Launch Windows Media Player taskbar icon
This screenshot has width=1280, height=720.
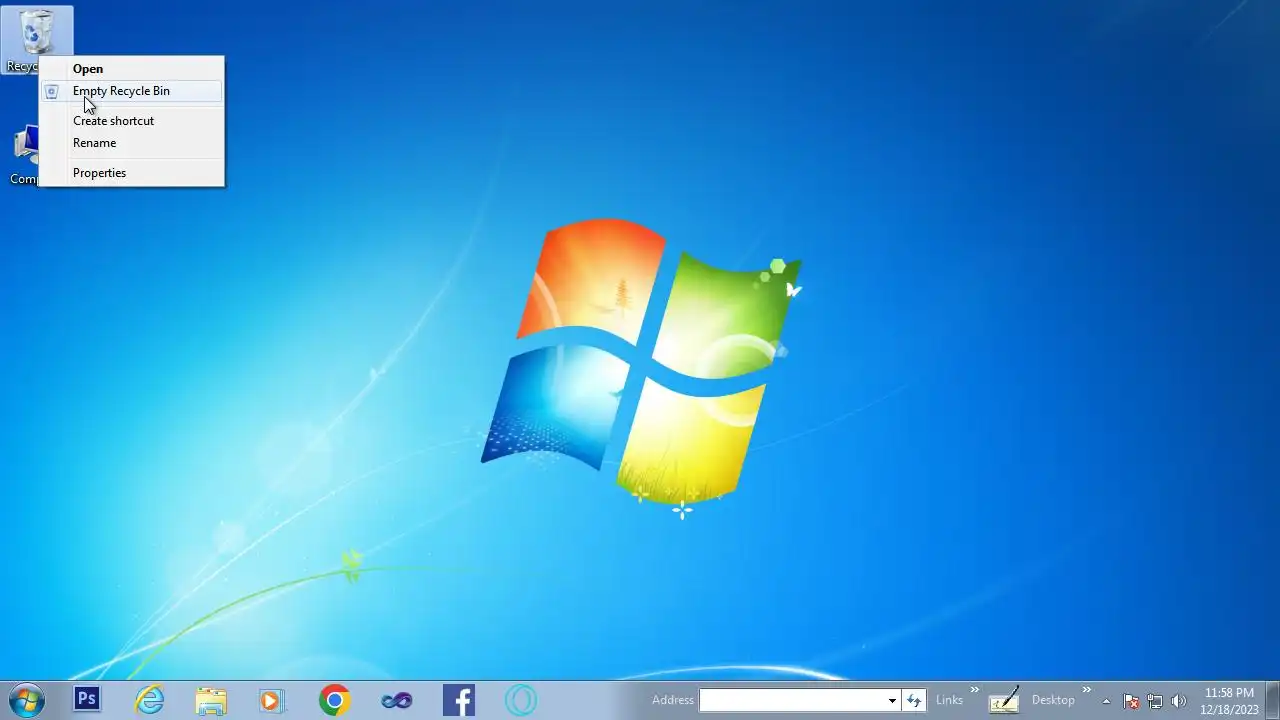(272, 700)
